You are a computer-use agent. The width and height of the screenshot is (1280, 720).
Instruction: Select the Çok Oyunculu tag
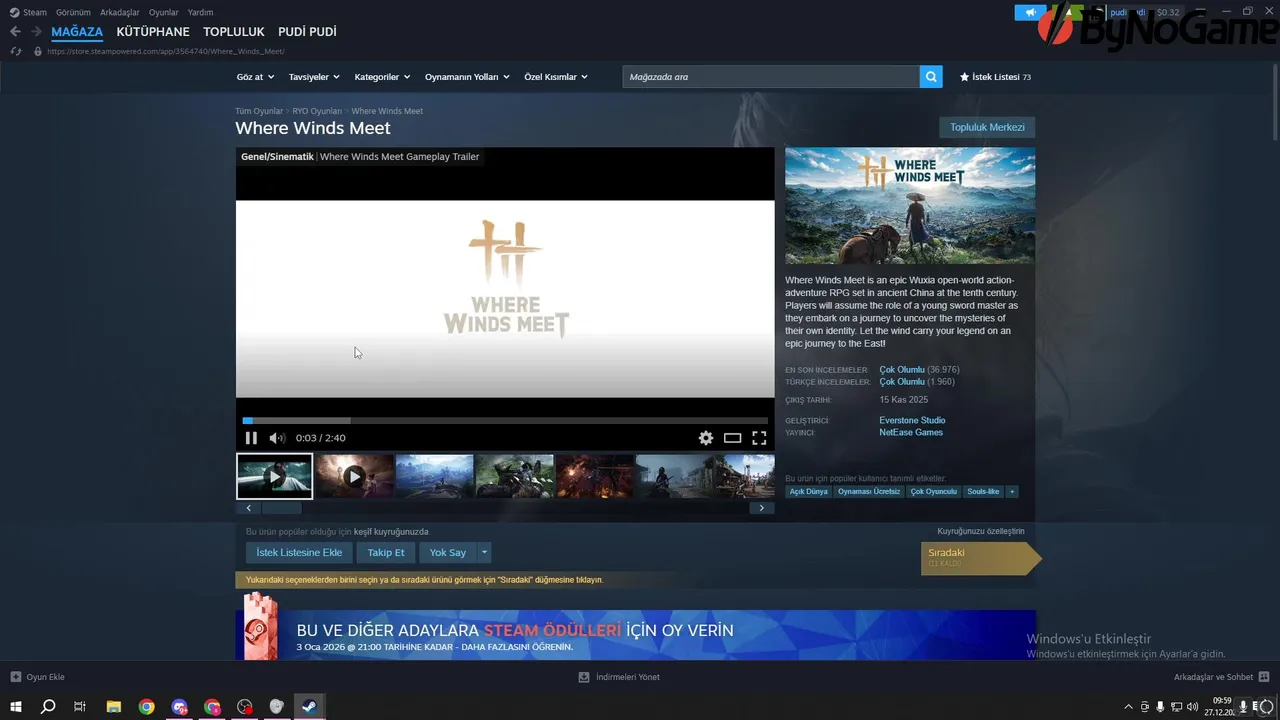(934, 492)
